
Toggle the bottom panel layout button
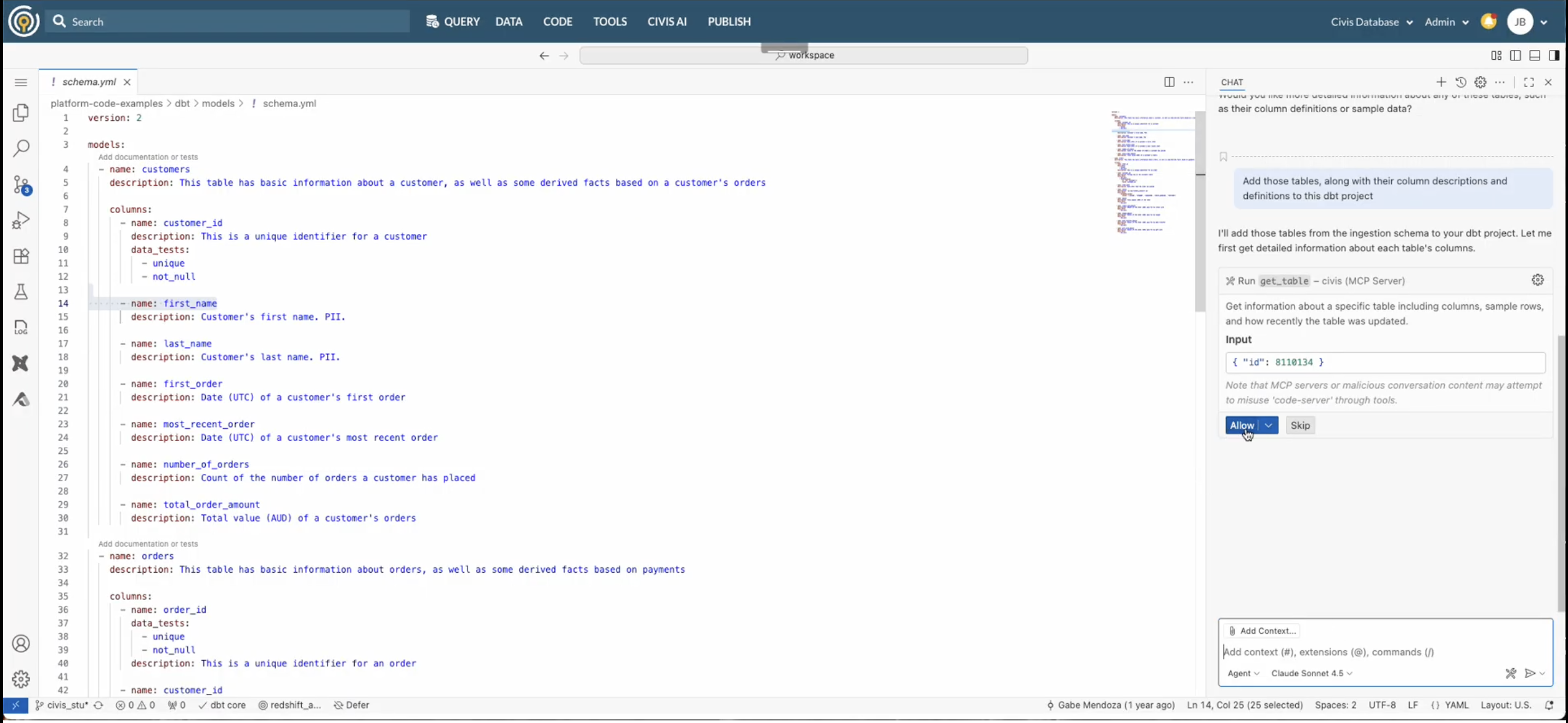click(1535, 55)
